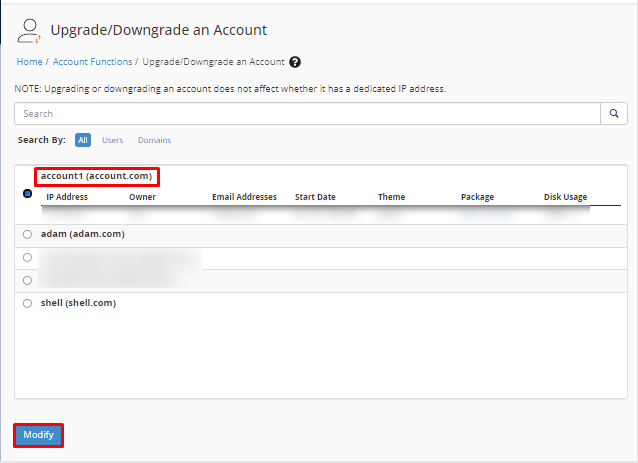Click the Package column header

477,197
